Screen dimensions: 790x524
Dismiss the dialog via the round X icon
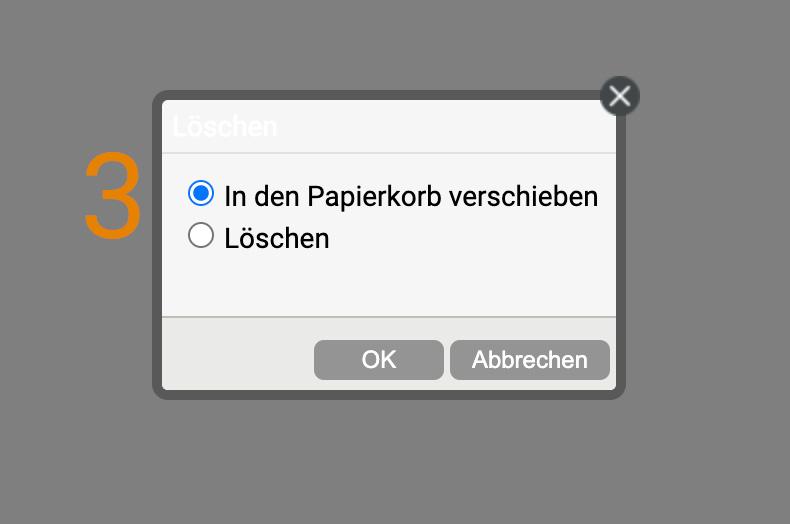(x=620, y=96)
